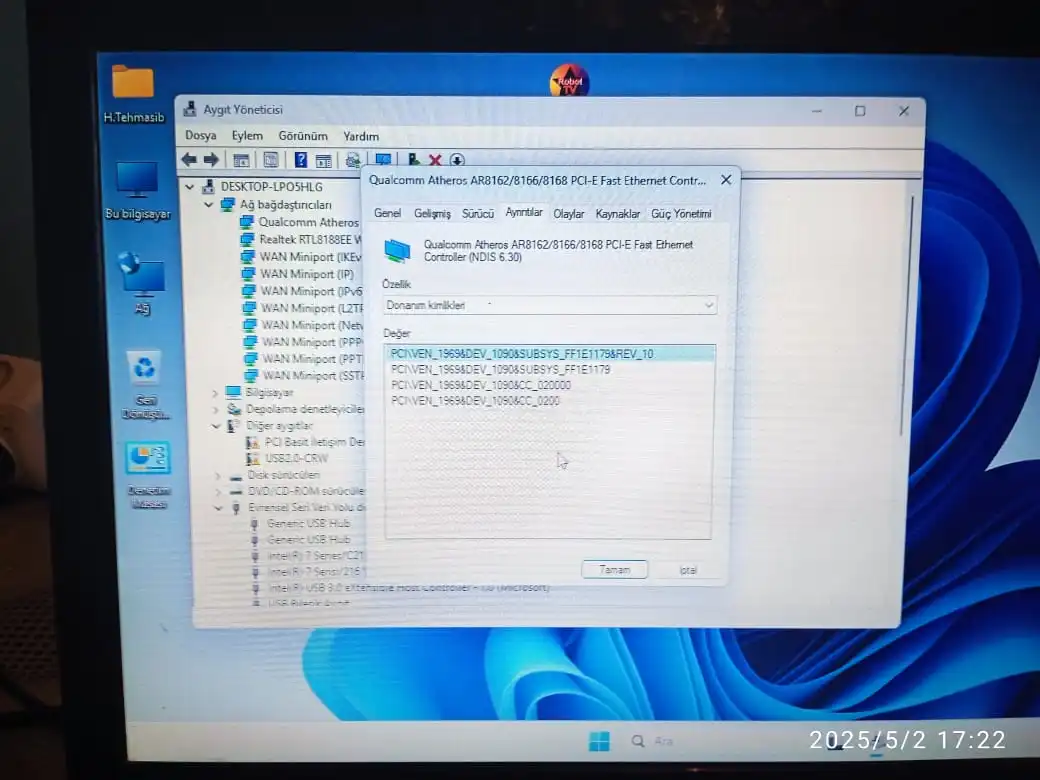Print with the printer toolbar icon
Screen dimensions: 1040x780
(353, 160)
